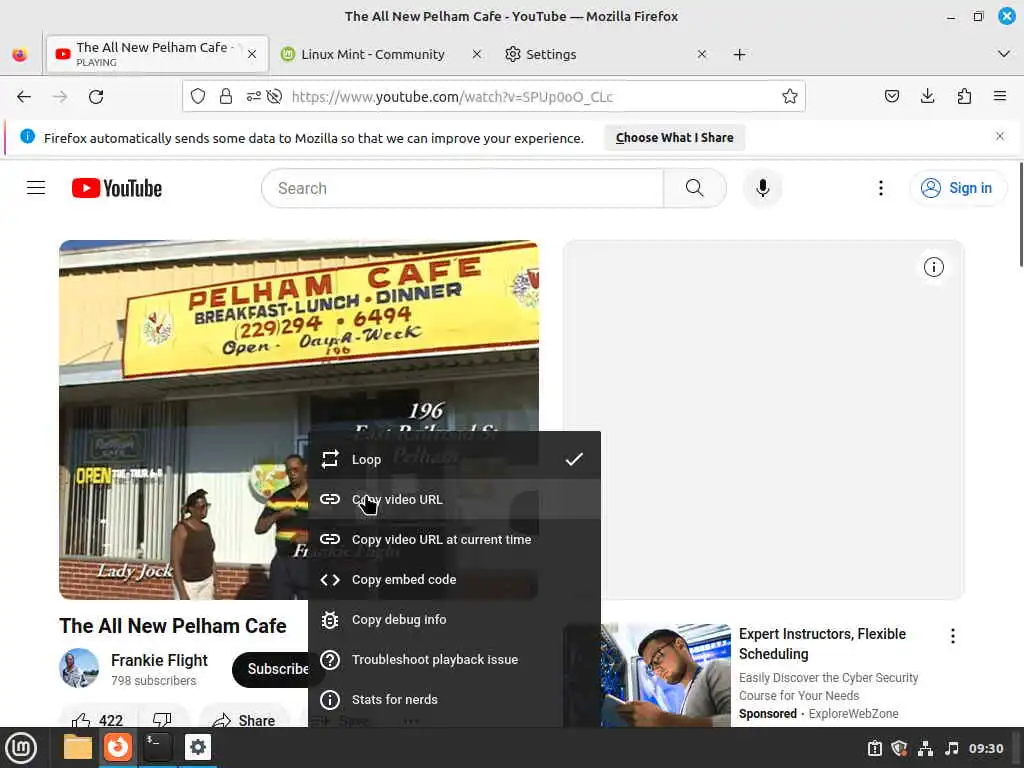Viewport: 1024px width, 768px height.
Task: Open Firefox downloads panel
Action: pyautogui.click(x=927, y=97)
